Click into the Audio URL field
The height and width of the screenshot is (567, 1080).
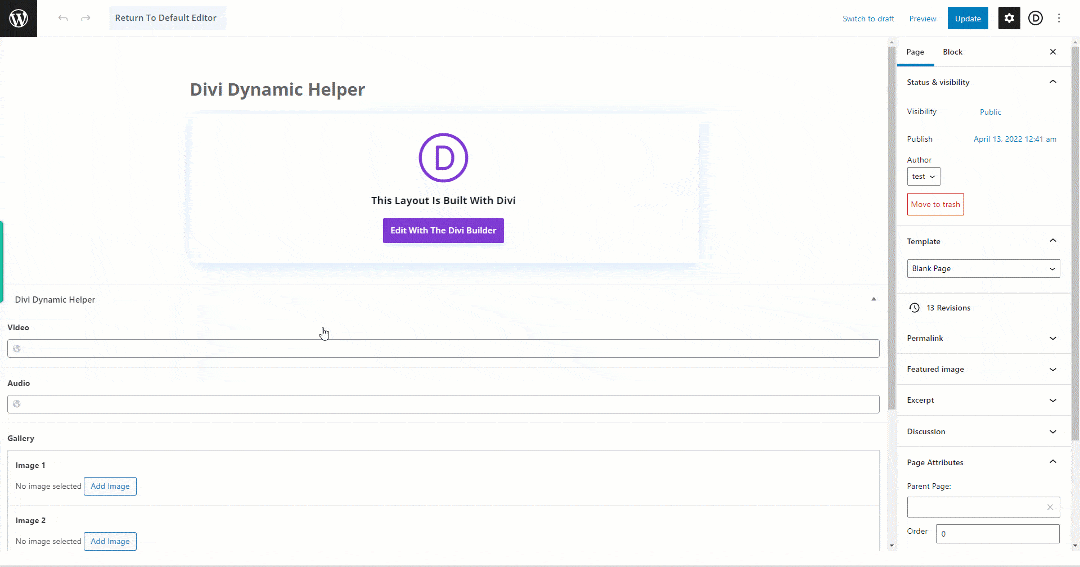coord(444,404)
